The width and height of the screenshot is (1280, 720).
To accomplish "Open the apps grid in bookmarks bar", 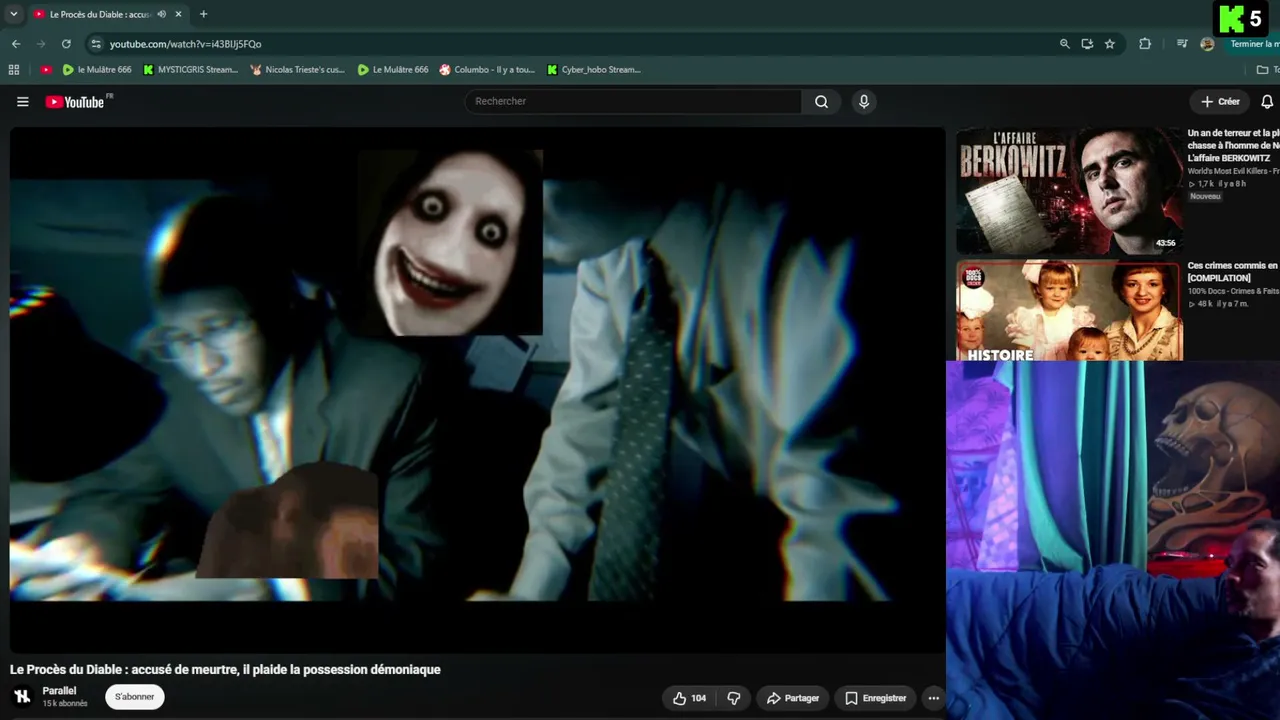I will click(x=14, y=70).
